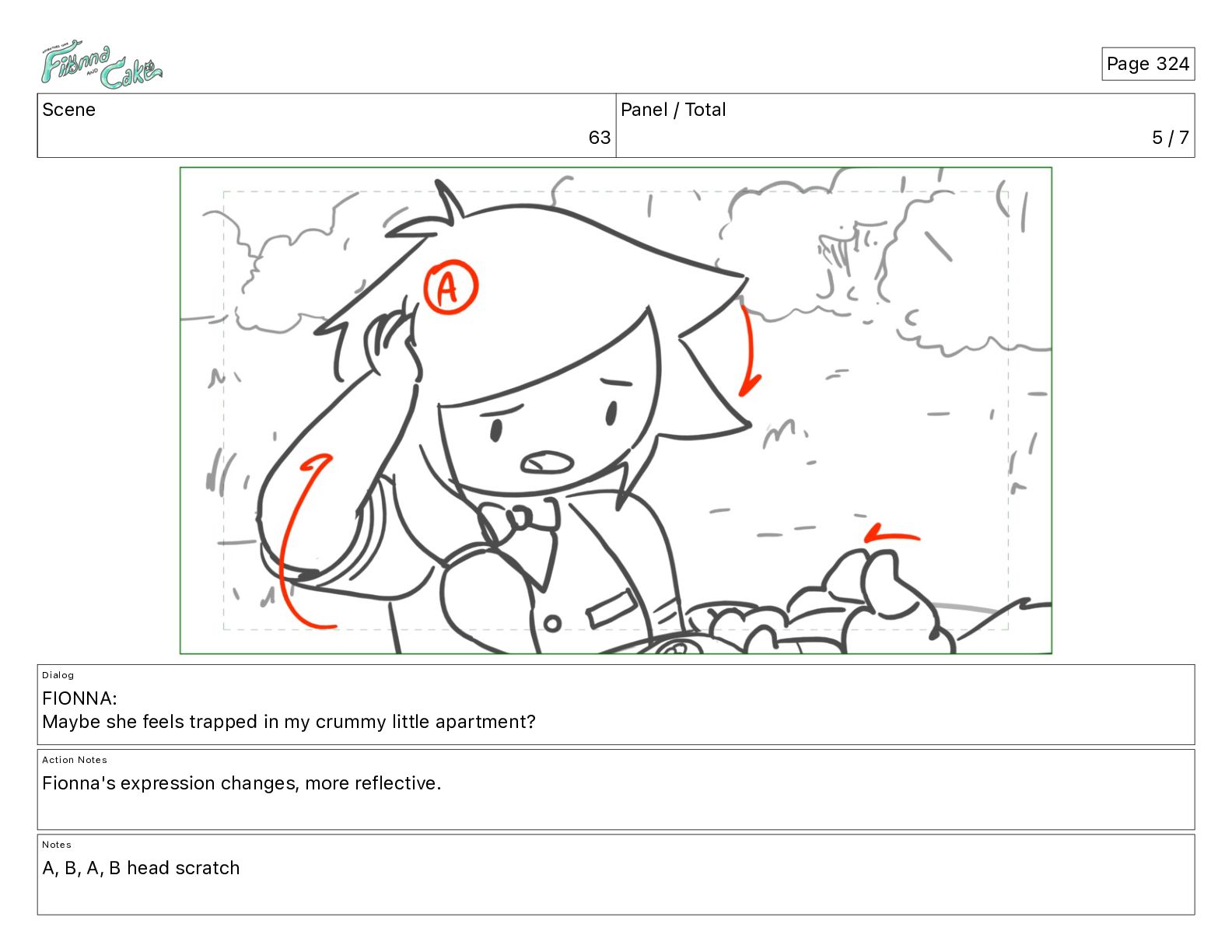1232x952 pixels.
Task: Click the red circled A marker
Action: (x=450, y=287)
